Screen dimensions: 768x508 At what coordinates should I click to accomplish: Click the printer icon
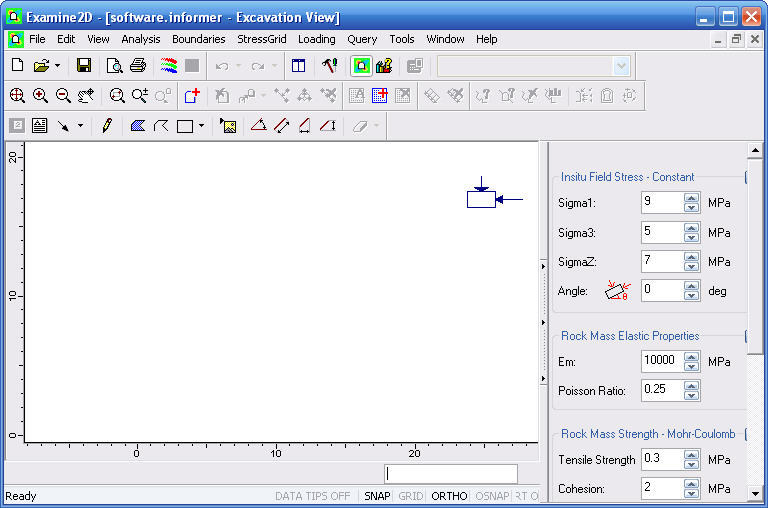point(138,66)
